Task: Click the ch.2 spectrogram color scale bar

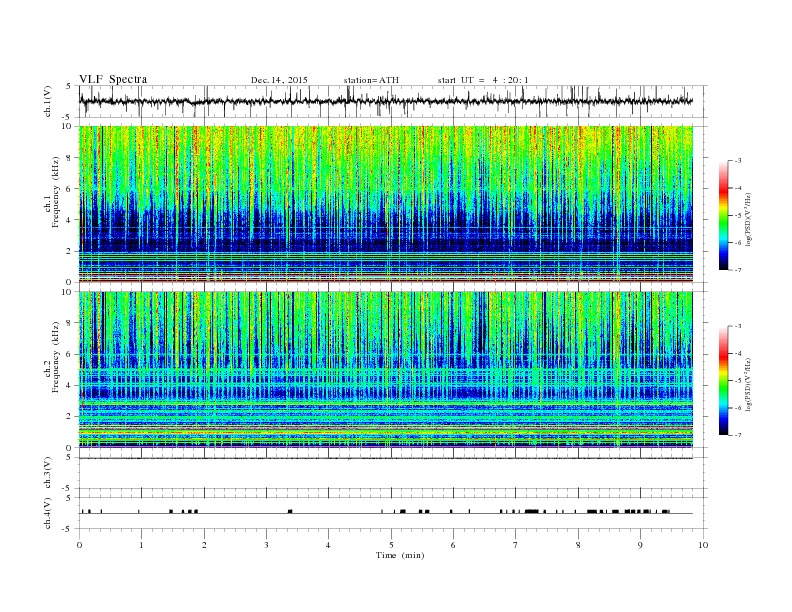Action: coord(723,380)
